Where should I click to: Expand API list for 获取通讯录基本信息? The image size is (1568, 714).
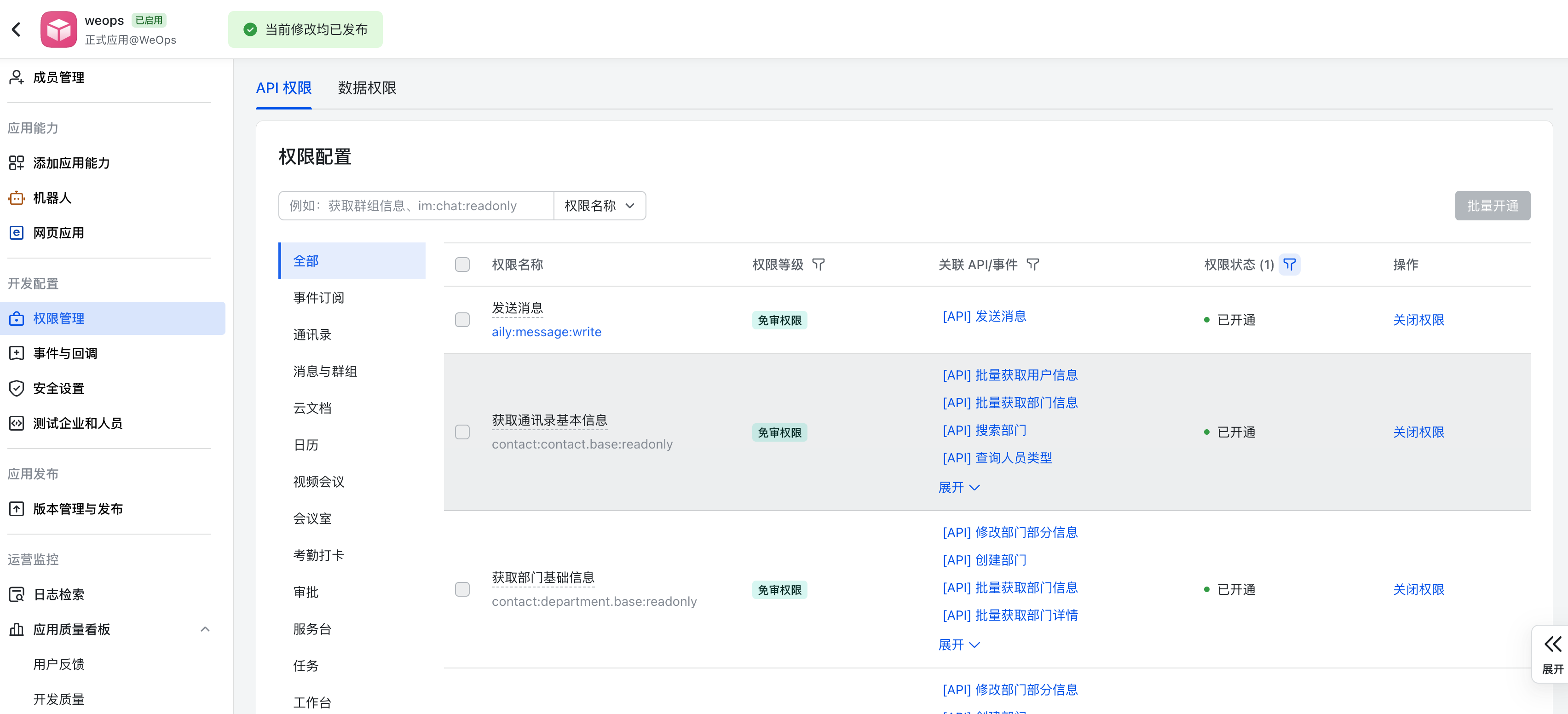click(x=959, y=488)
